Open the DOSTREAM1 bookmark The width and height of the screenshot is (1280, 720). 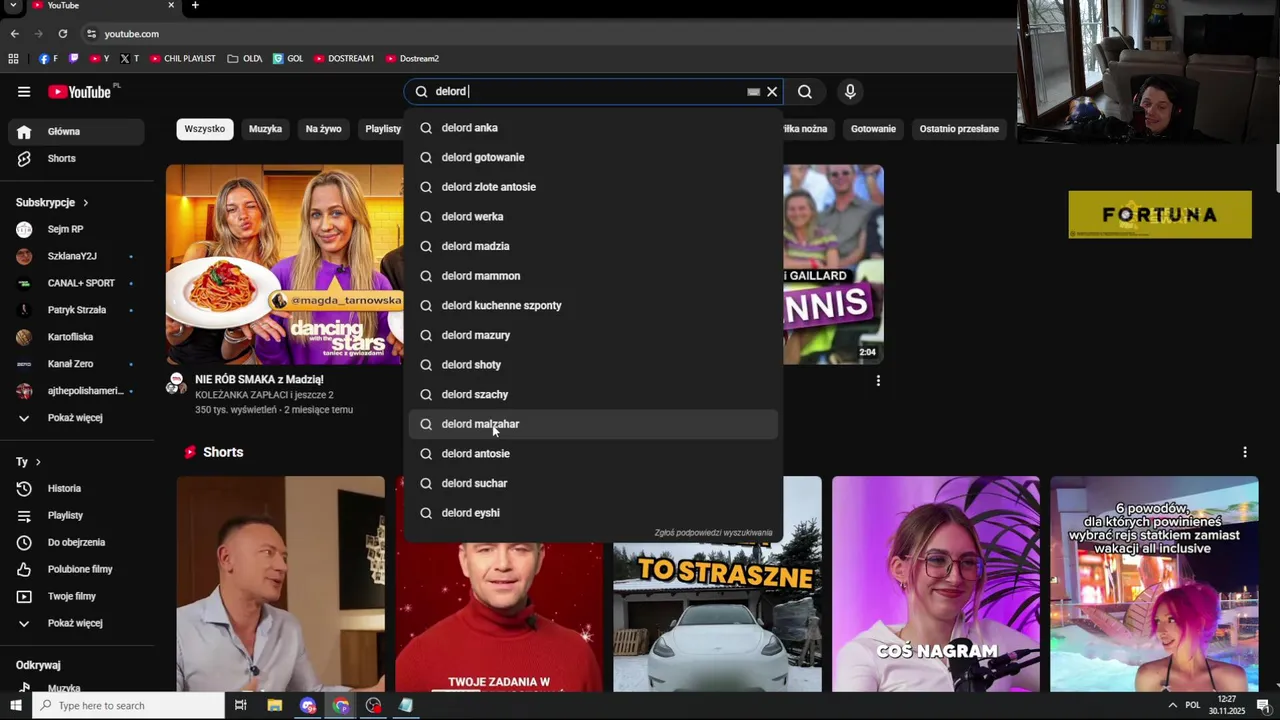[344, 59]
